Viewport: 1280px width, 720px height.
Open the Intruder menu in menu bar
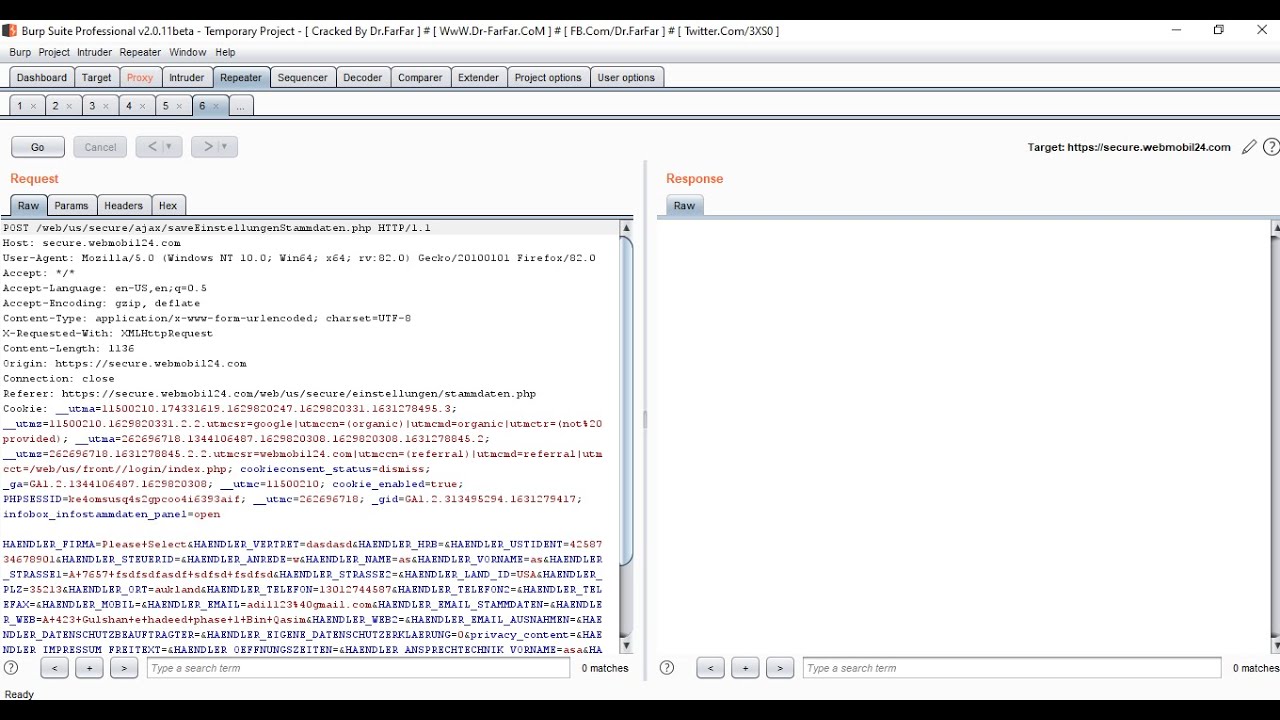95,53
